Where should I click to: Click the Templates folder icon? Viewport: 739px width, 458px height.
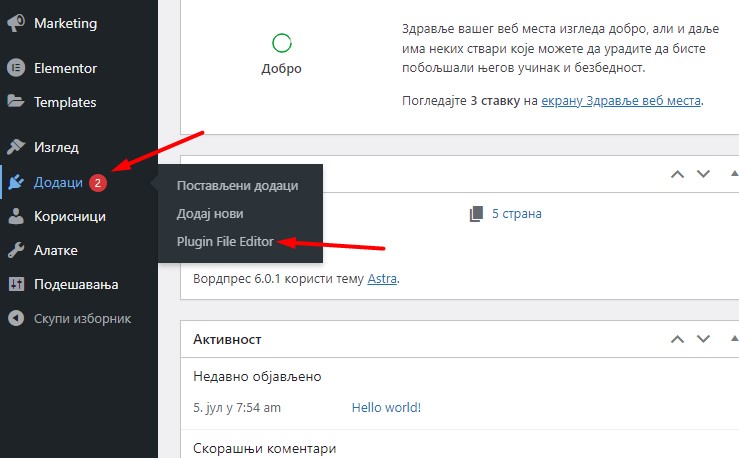16,101
